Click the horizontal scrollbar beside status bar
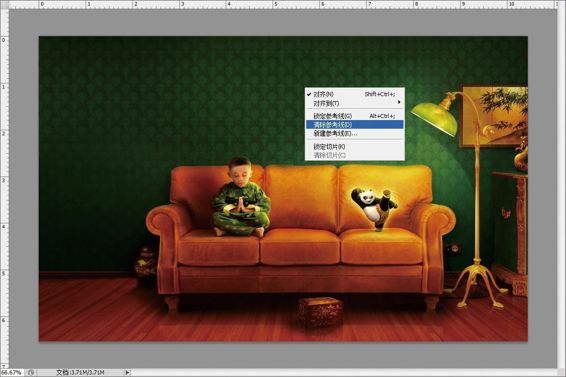This screenshot has height=377, width=566. pyautogui.click(x=345, y=372)
